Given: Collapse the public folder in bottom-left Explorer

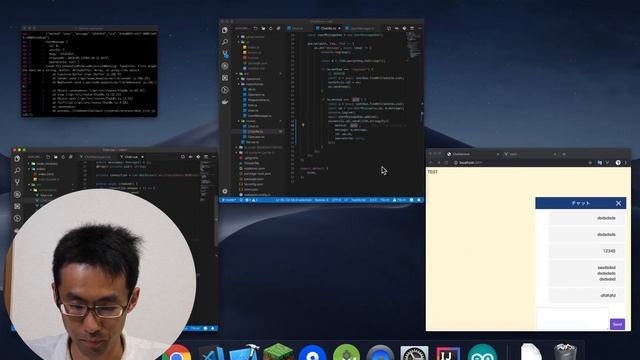Looking at the screenshot, I should click(39, 169).
